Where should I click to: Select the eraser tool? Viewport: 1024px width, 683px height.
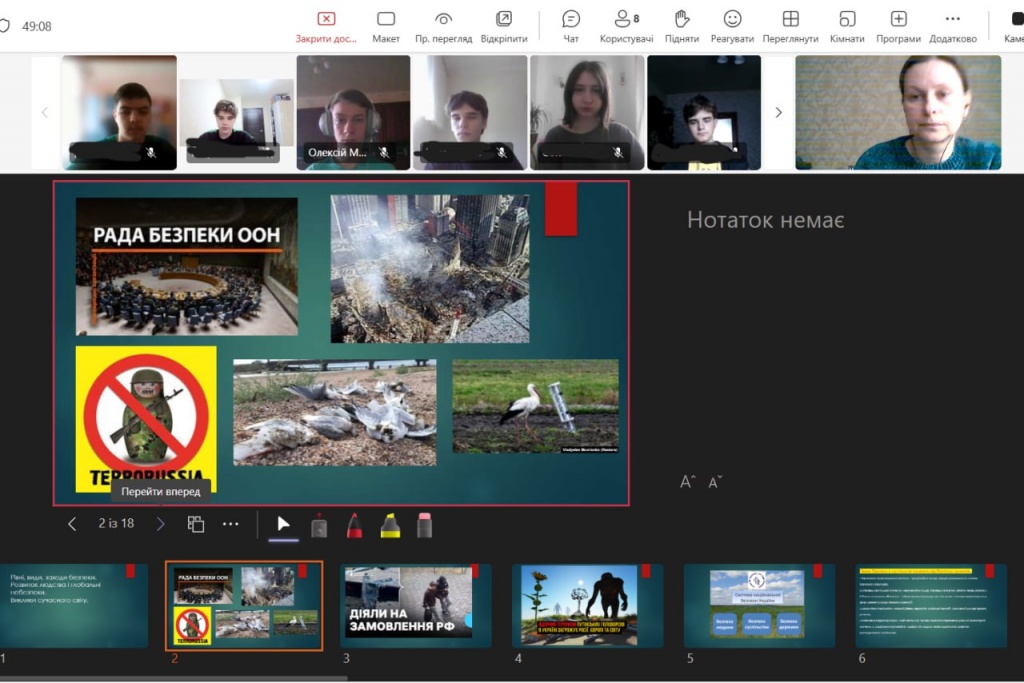click(425, 525)
